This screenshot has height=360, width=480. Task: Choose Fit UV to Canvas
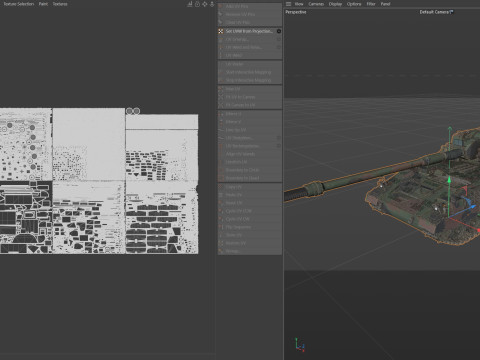(x=250, y=97)
